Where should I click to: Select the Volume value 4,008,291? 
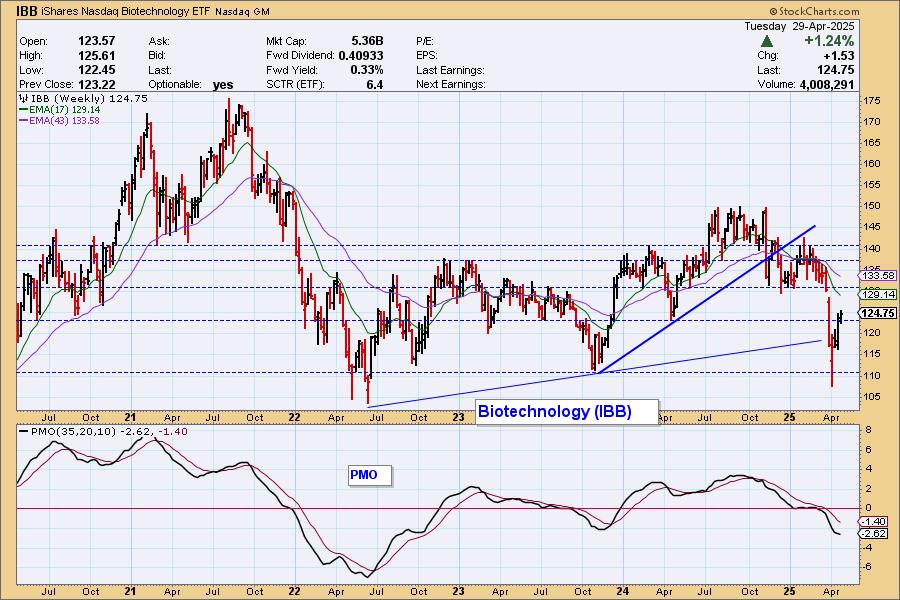pos(827,84)
